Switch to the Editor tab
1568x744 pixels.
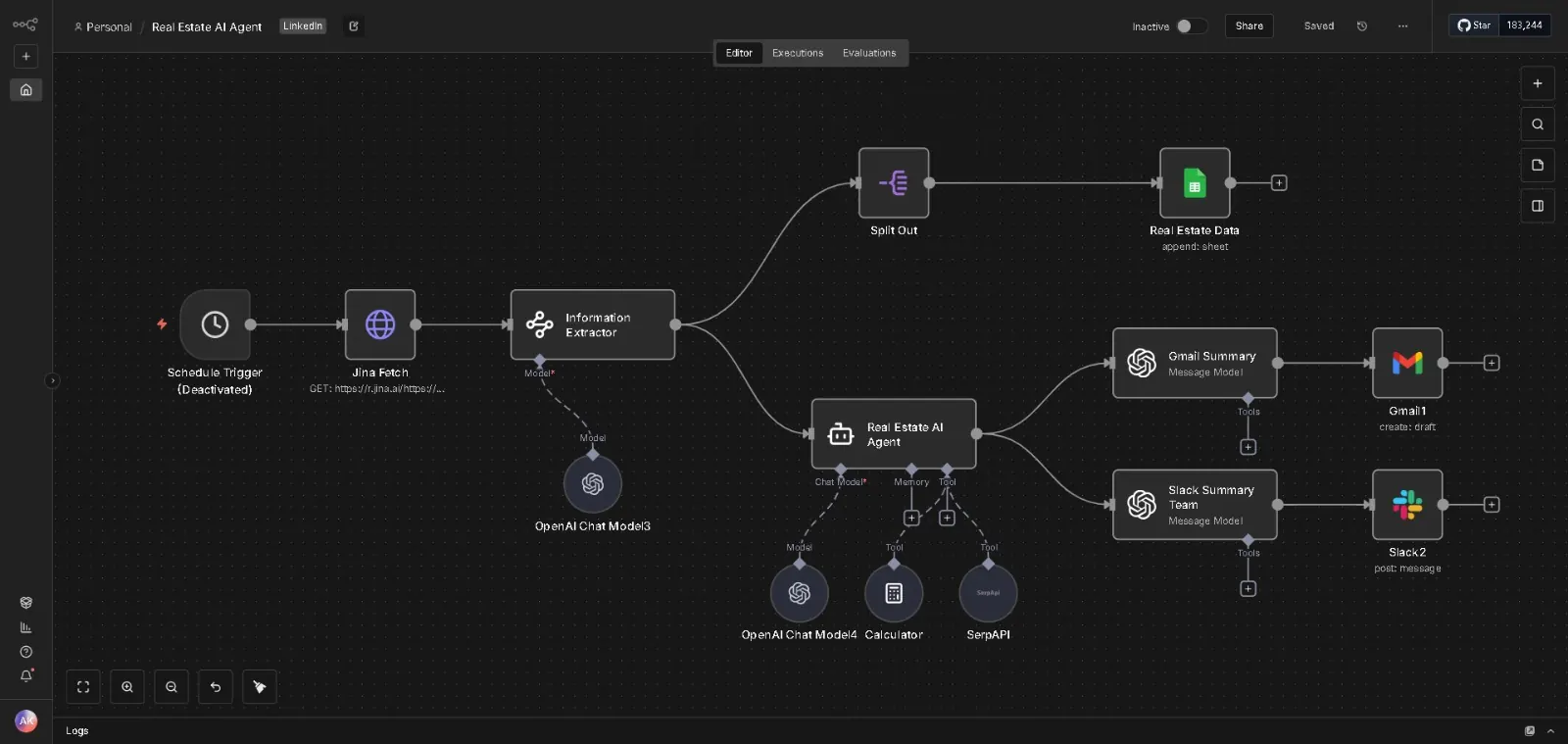(x=739, y=53)
